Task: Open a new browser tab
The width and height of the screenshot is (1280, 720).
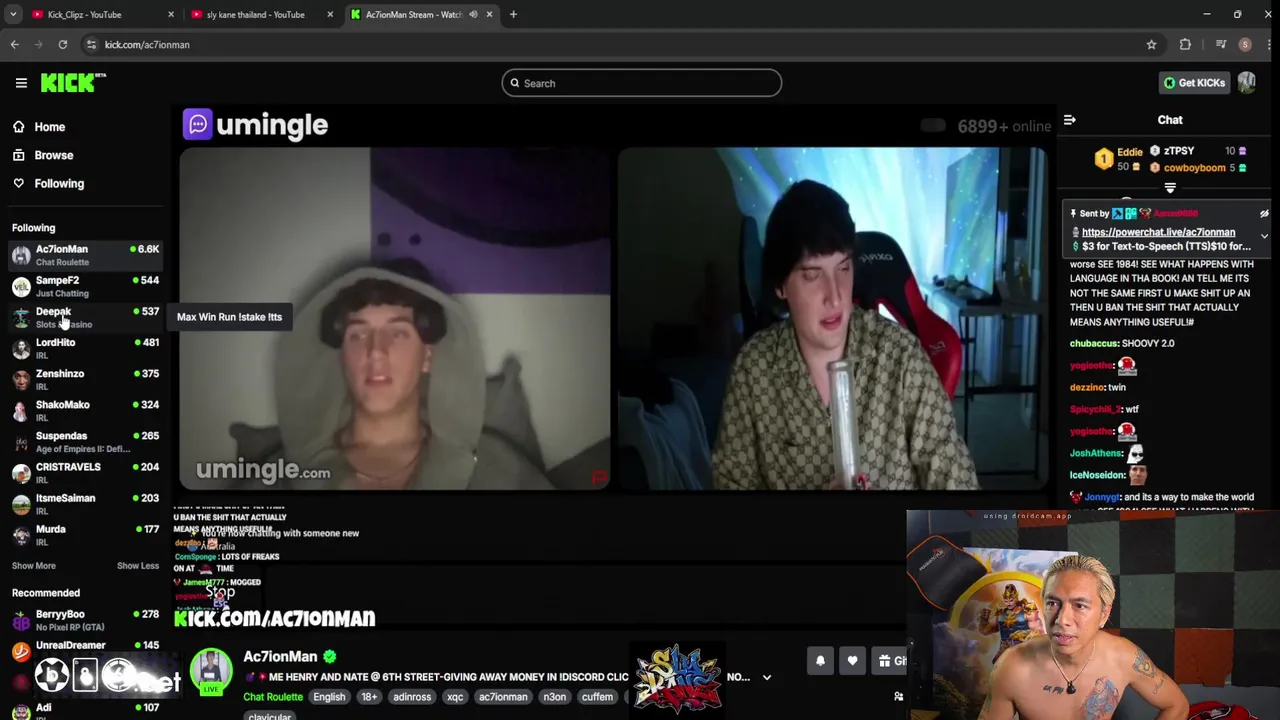Action: [513, 14]
